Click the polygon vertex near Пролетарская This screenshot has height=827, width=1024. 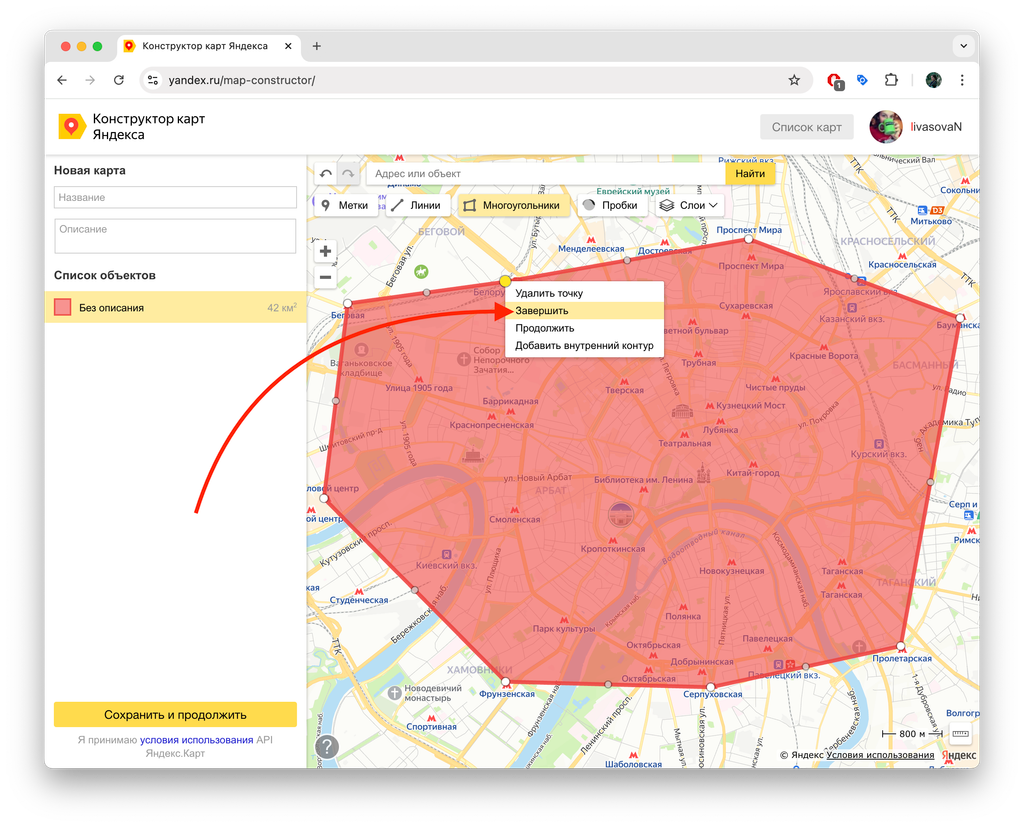coord(901,646)
